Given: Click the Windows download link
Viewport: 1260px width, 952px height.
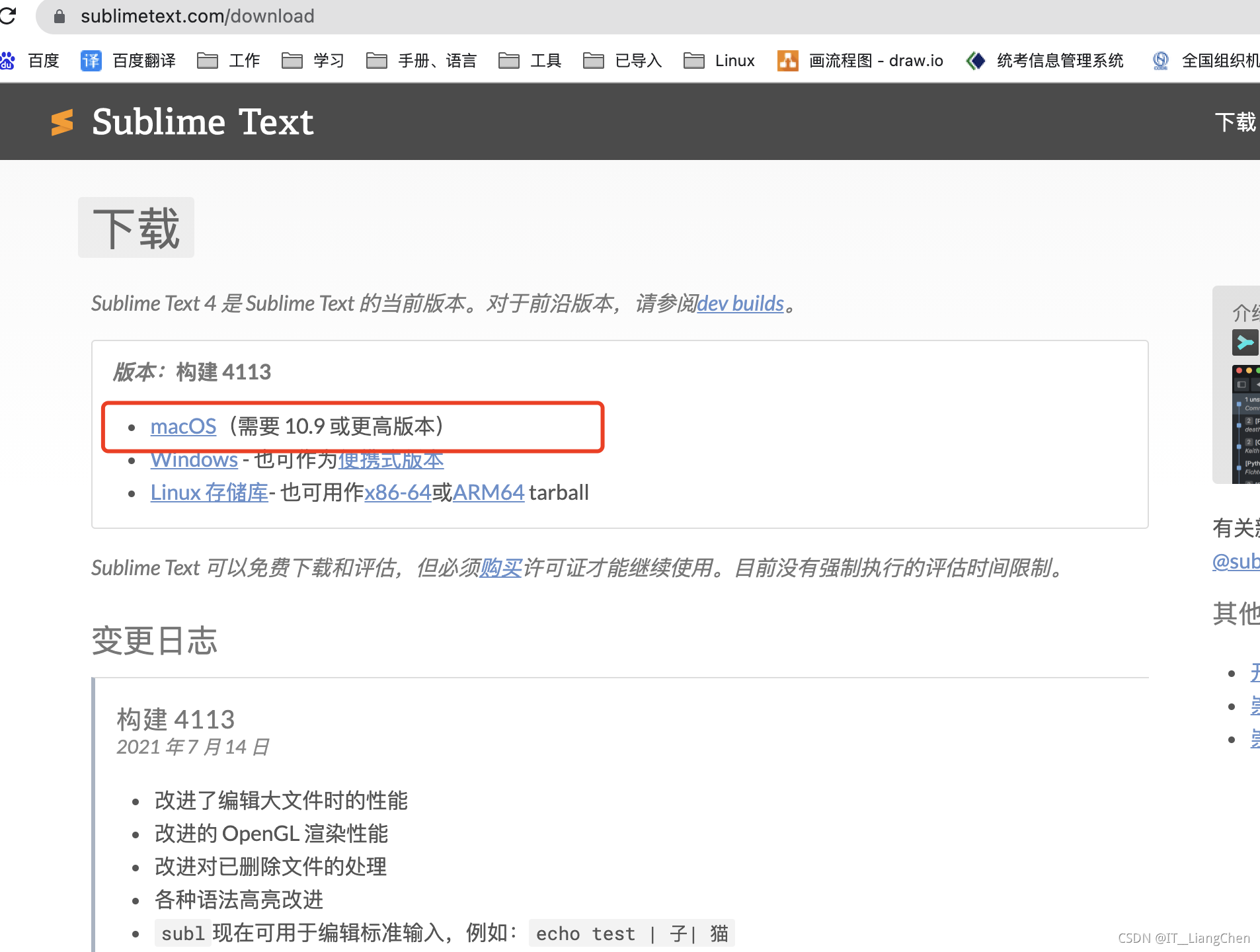Looking at the screenshot, I should (x=194, y=459).
